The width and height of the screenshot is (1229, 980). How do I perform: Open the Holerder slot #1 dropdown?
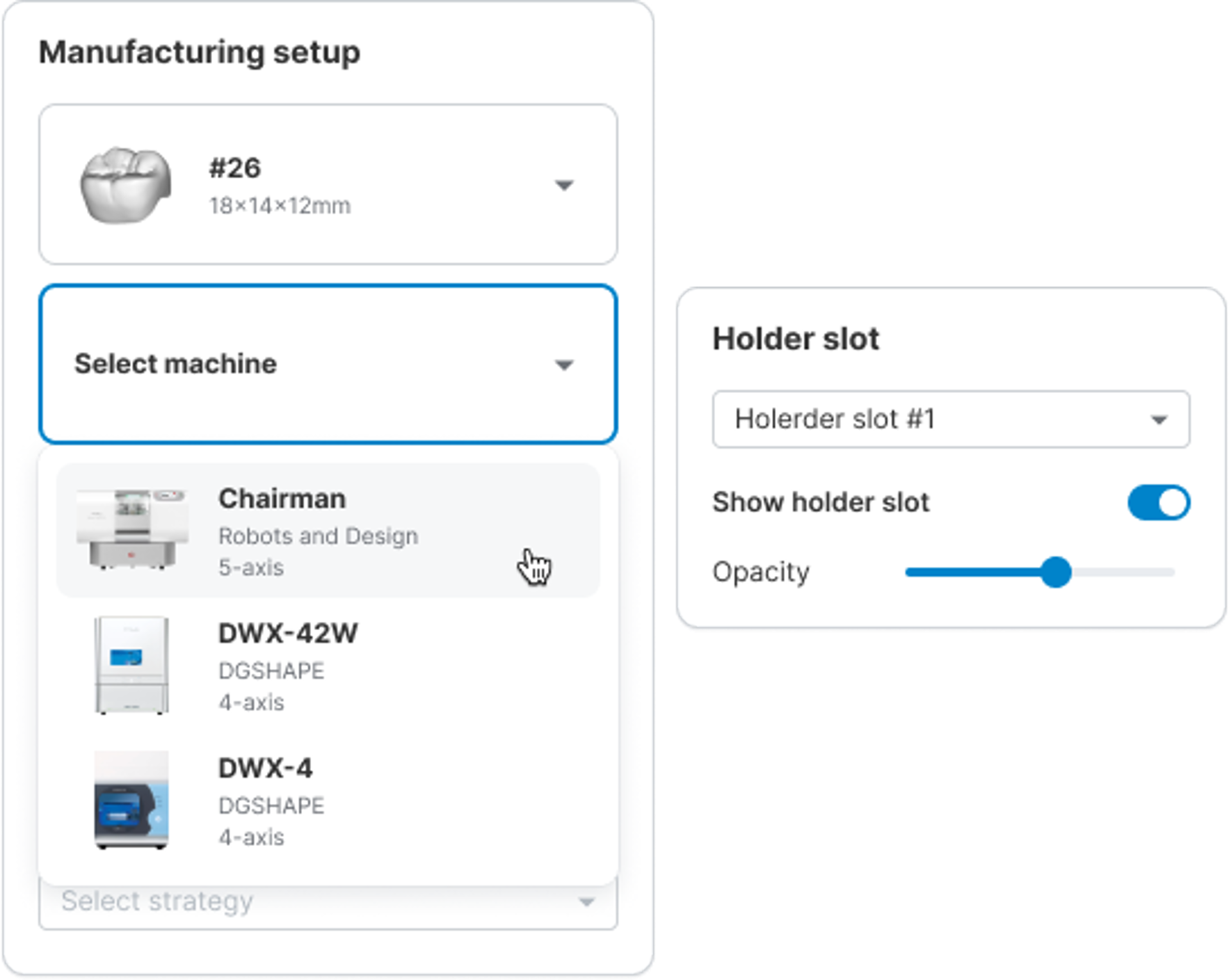coord(950,419)
